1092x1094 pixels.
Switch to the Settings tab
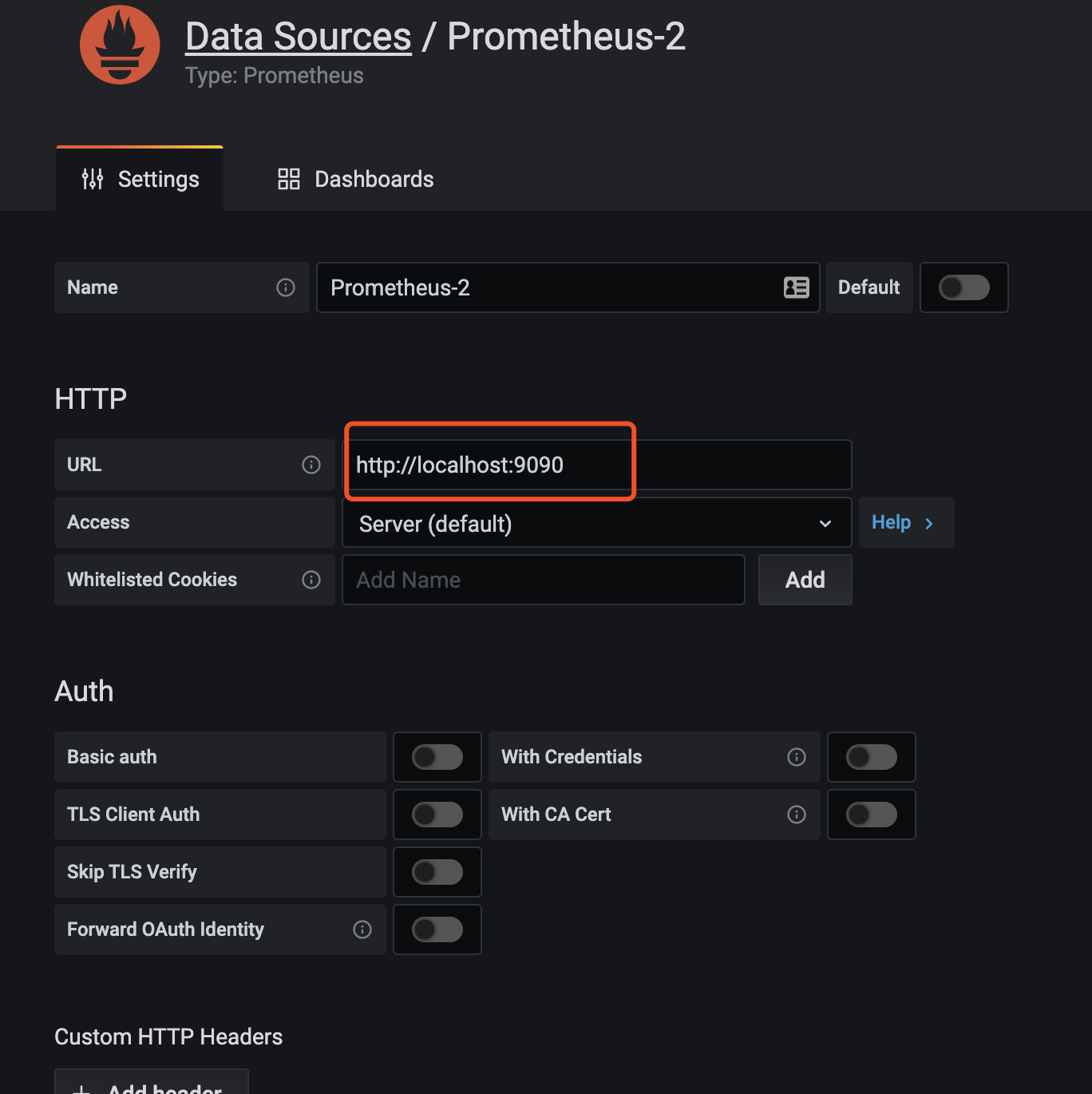tap(140, 179)
